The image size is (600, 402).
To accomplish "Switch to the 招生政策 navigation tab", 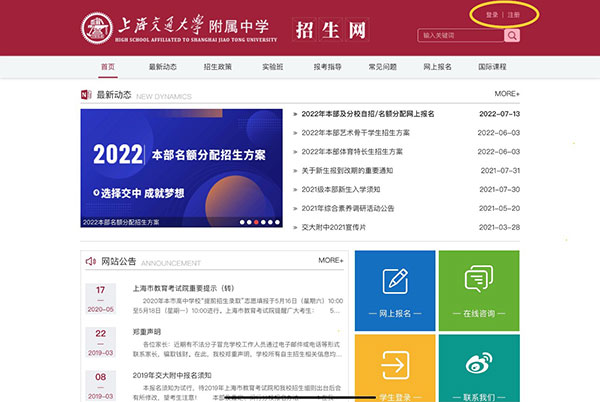I will click(217, 67).
